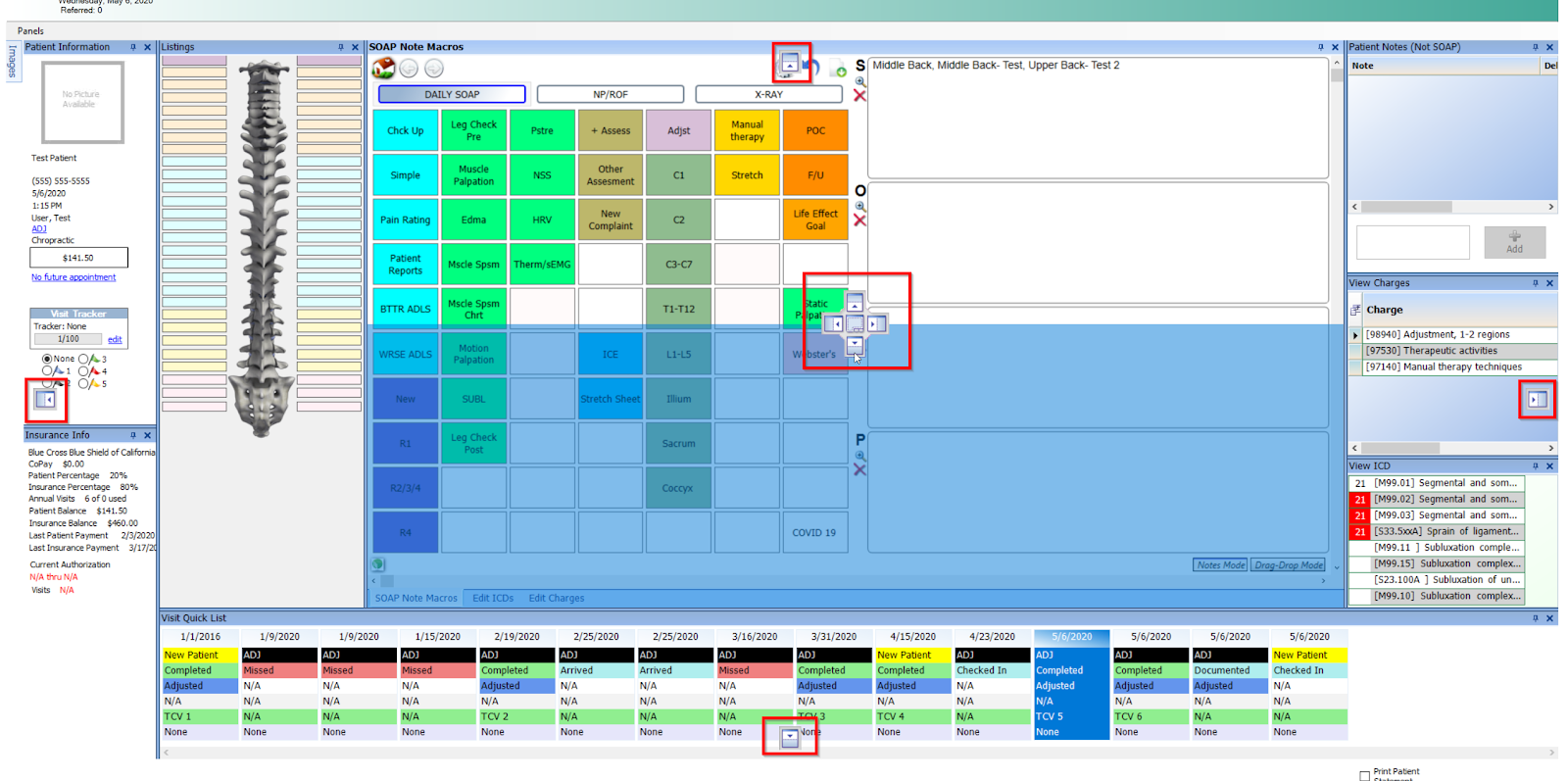Click the home icon in SOAP Note Macros
Screen dimensions: 1568x781
[x=383, y=68]
